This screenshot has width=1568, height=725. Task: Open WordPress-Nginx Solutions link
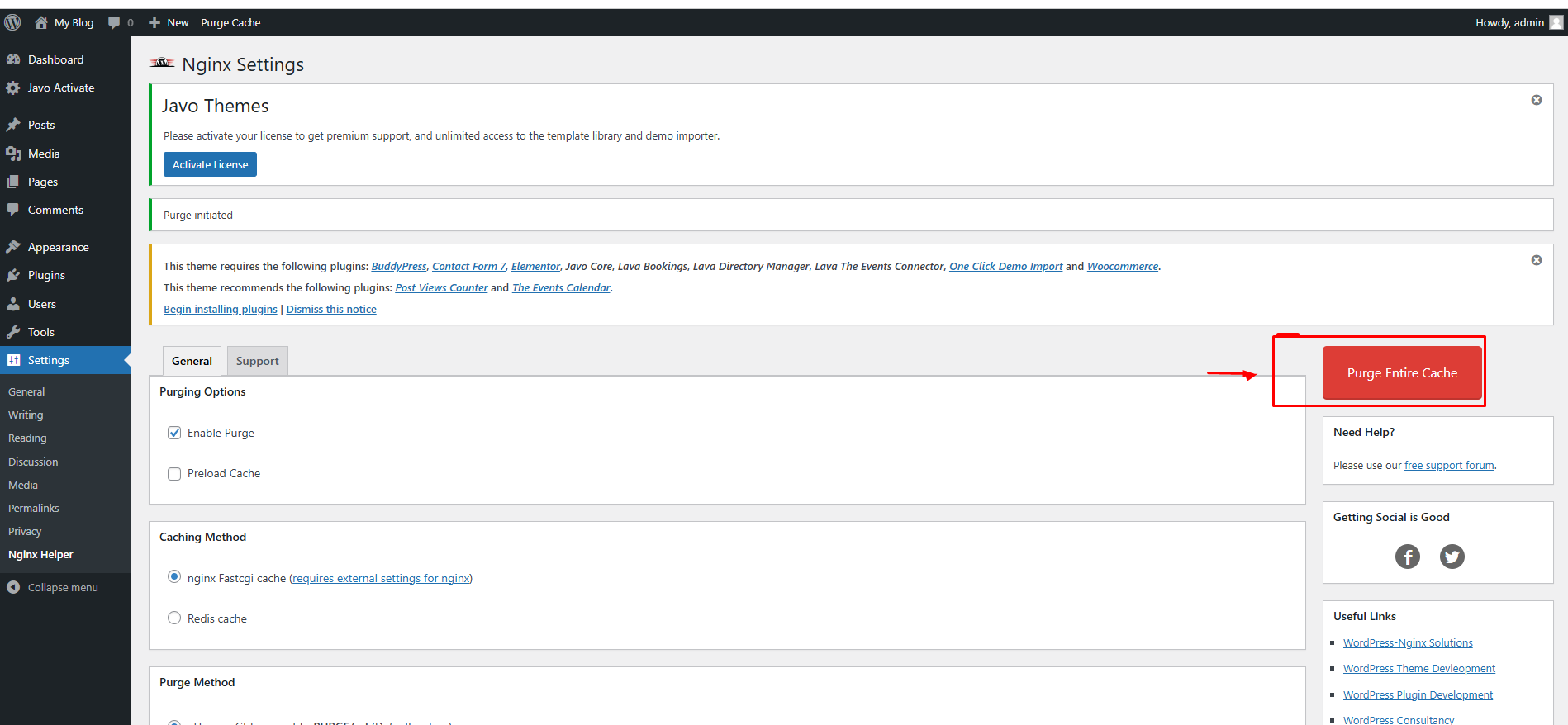pos(1408,642)
